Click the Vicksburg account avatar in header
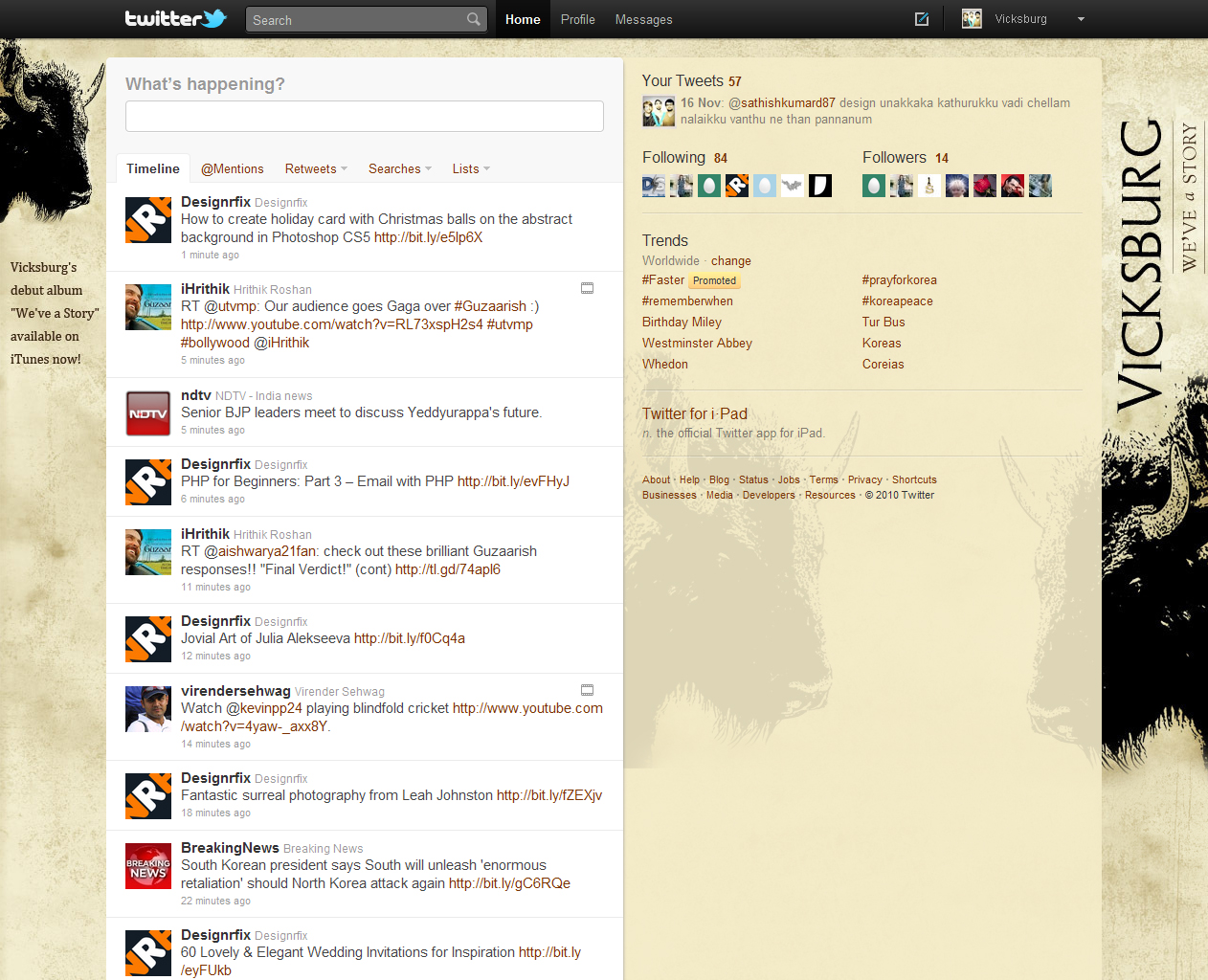1208x980 pixels. (972, 19)
